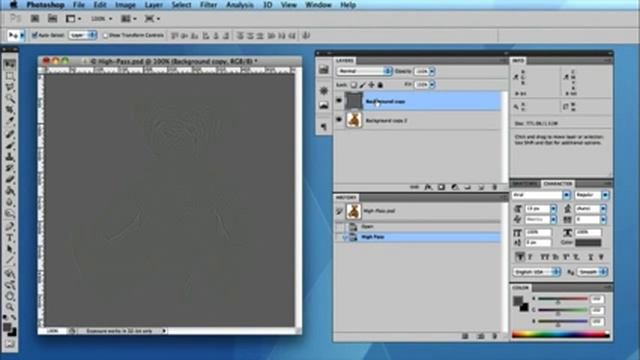
Task: Launch Bridge from the application bar
Action: click(35, 19)
